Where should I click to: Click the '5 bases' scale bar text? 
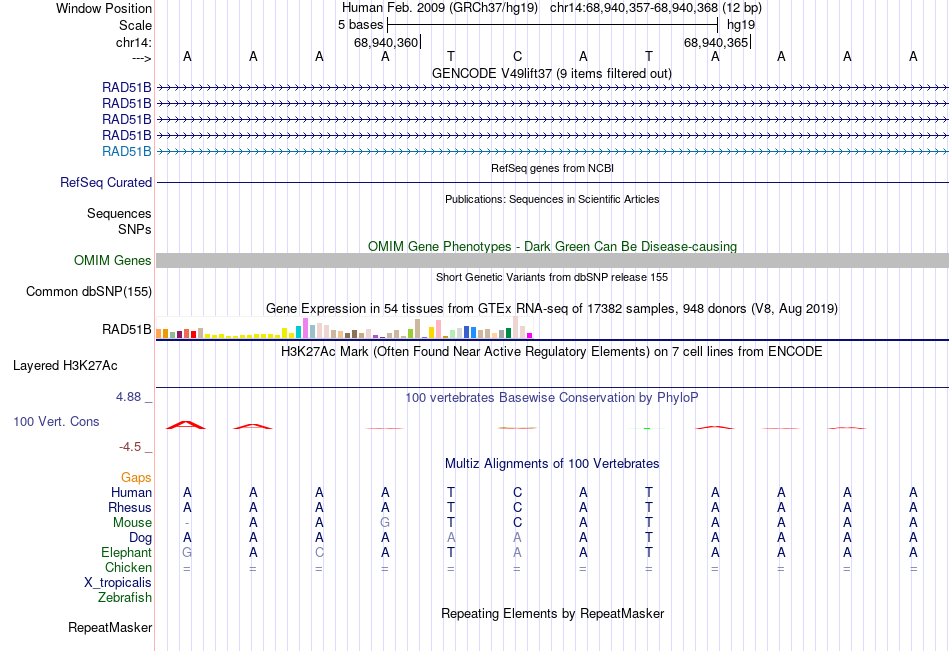tap(360, 25)
